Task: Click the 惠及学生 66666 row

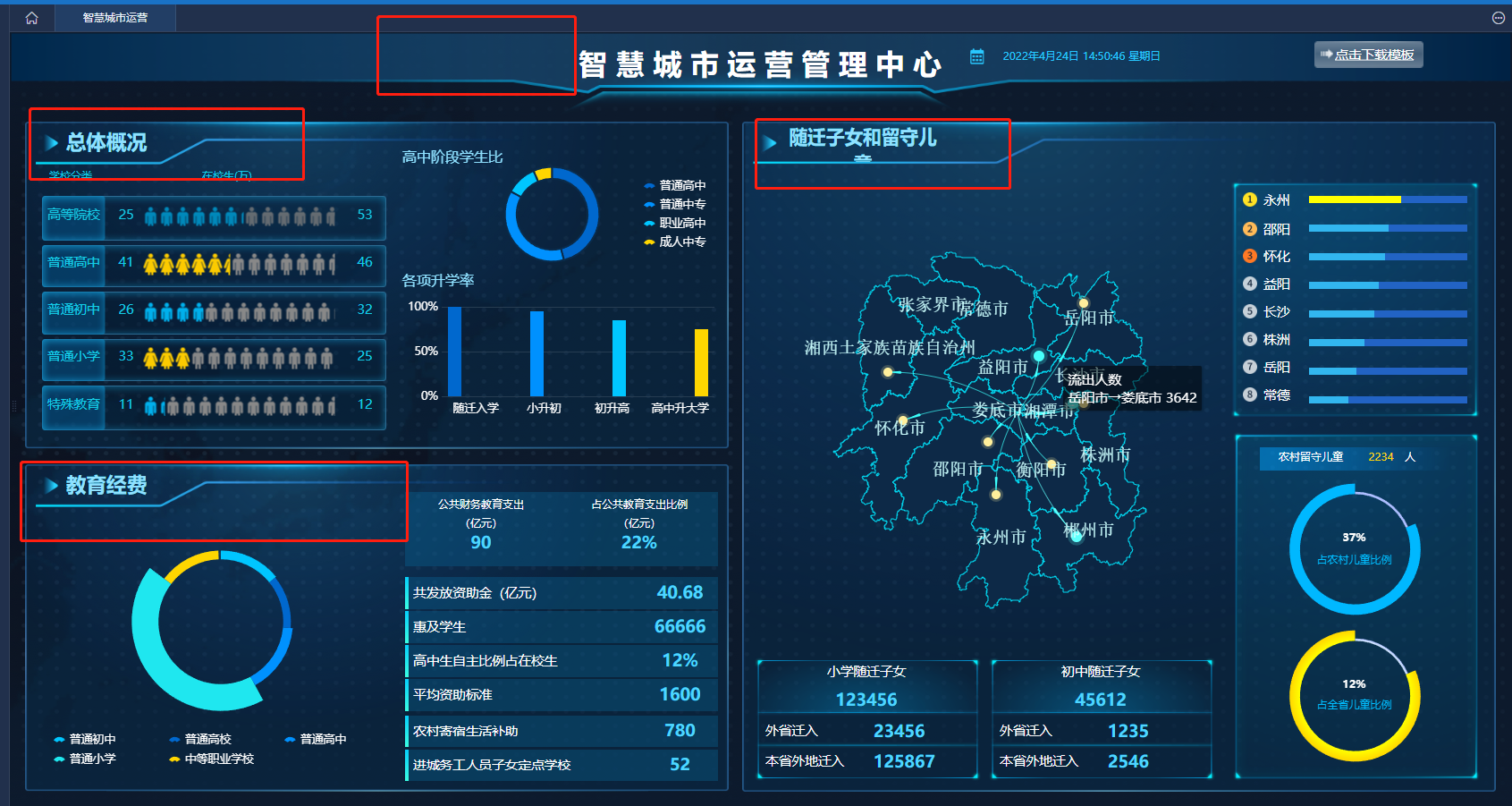Action: 562,627
